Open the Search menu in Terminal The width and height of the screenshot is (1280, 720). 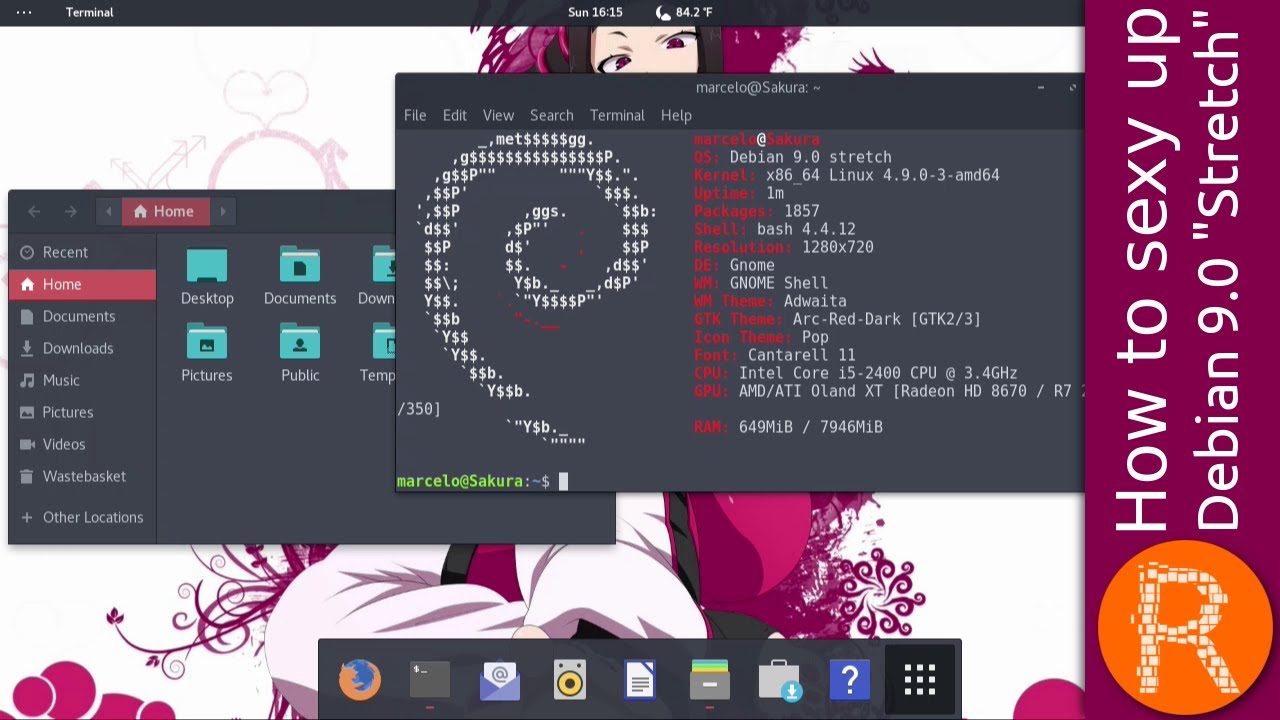click(552, 115)
